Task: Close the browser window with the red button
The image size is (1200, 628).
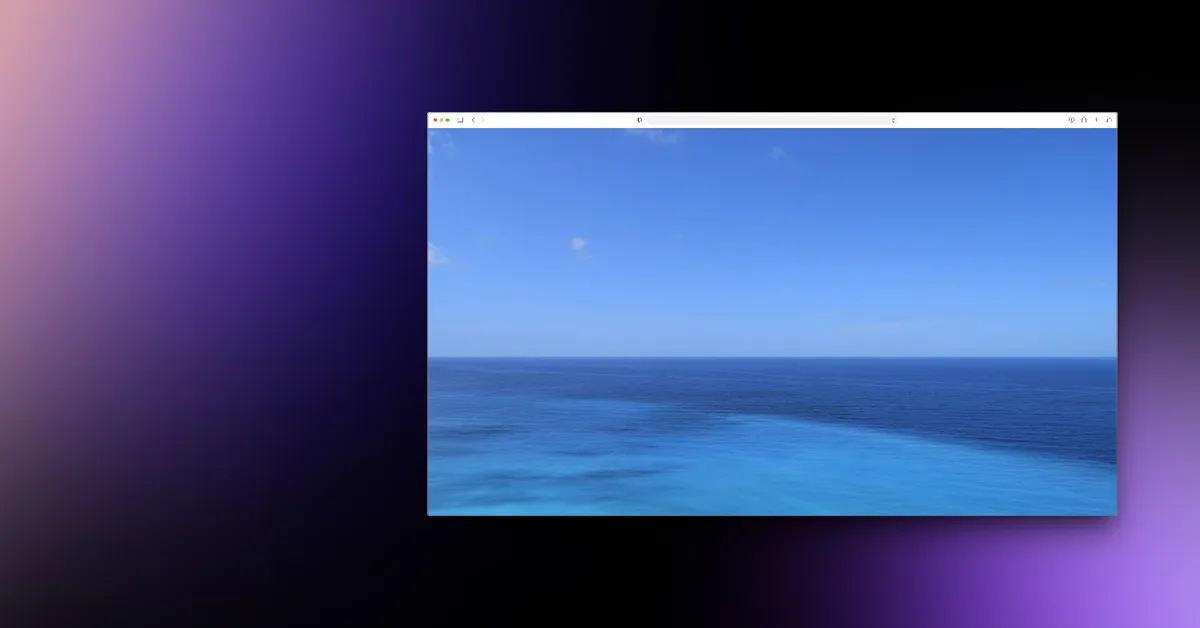Action: tap(435, 120)
